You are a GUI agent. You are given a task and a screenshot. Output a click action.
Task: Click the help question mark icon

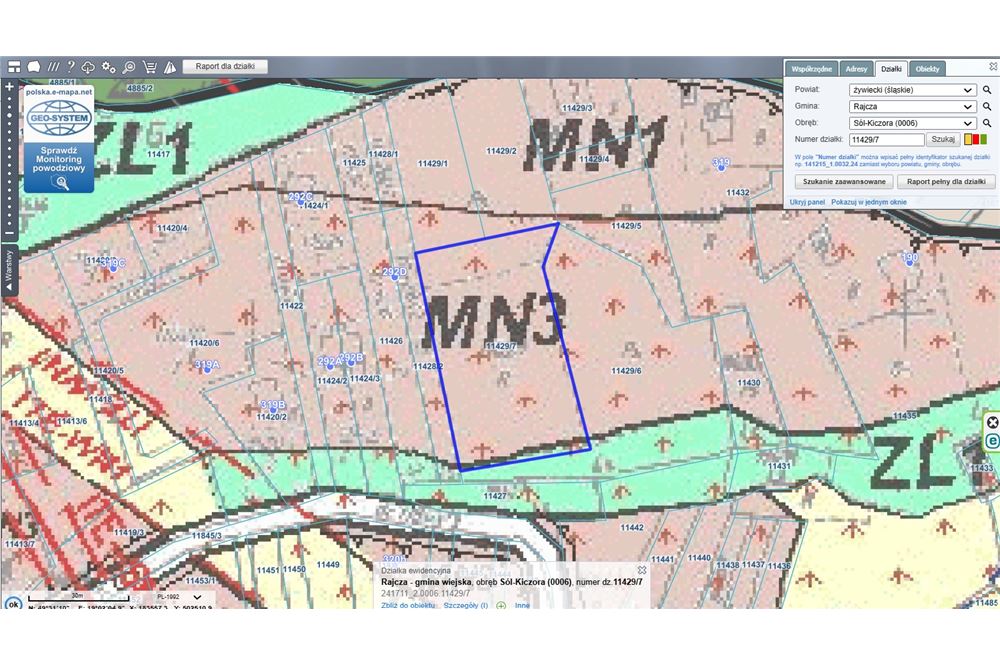tap(71, 67)
